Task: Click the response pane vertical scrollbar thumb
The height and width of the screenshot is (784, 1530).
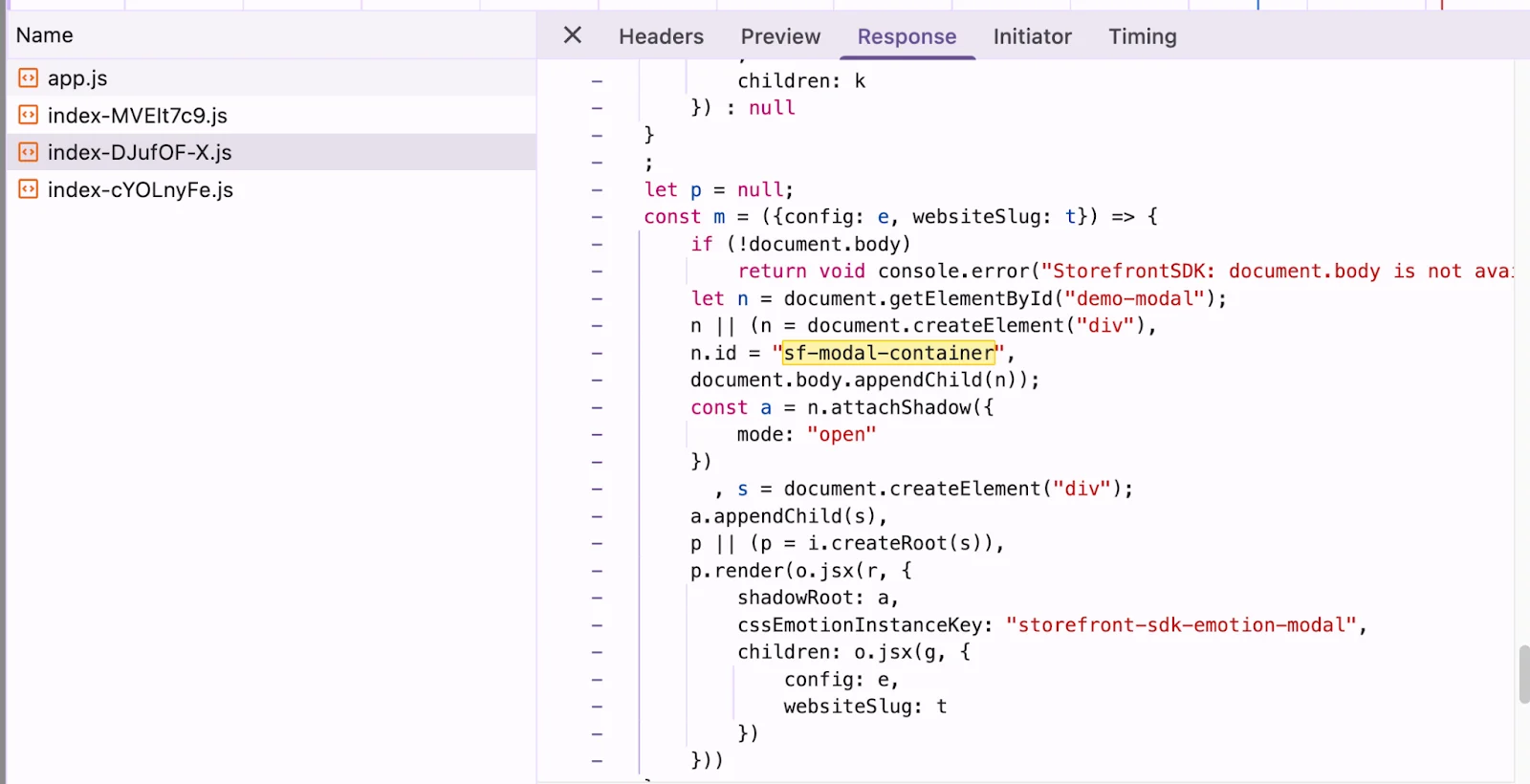Action: 1523,674
